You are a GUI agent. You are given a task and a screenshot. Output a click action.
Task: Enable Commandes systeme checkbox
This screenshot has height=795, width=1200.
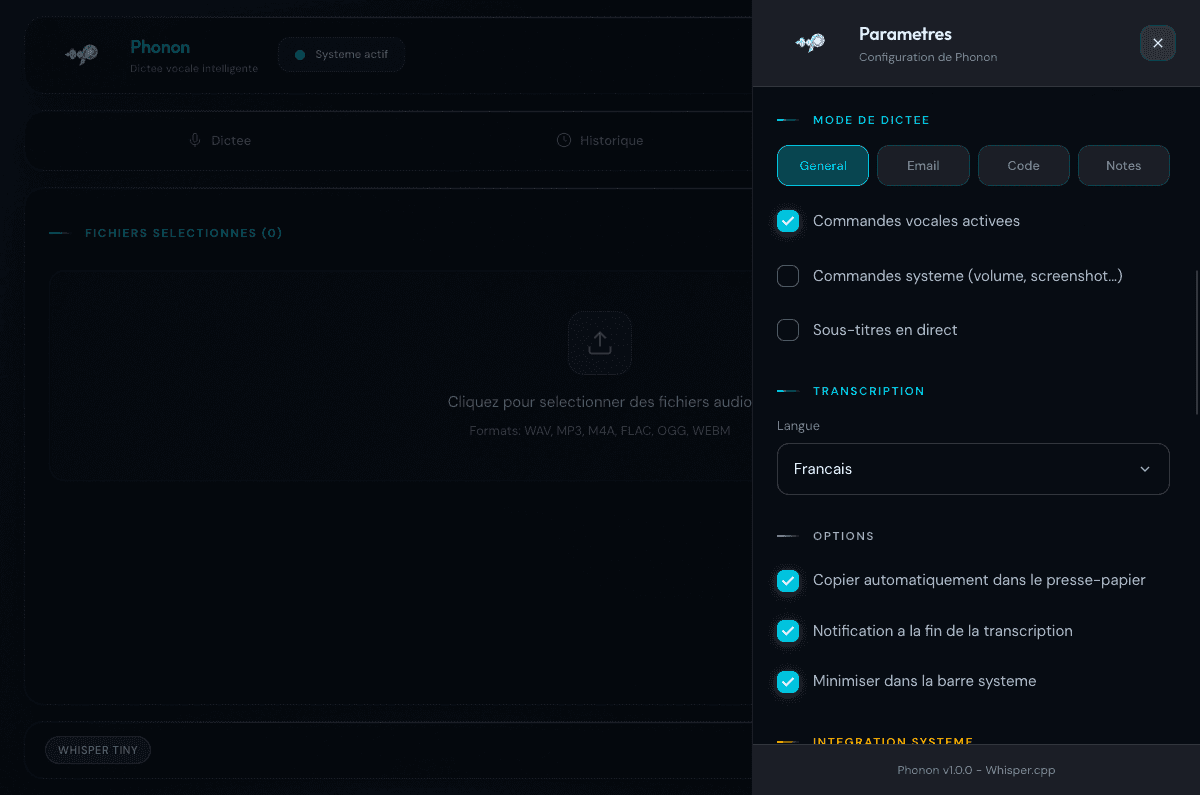[x=788, y=276]
